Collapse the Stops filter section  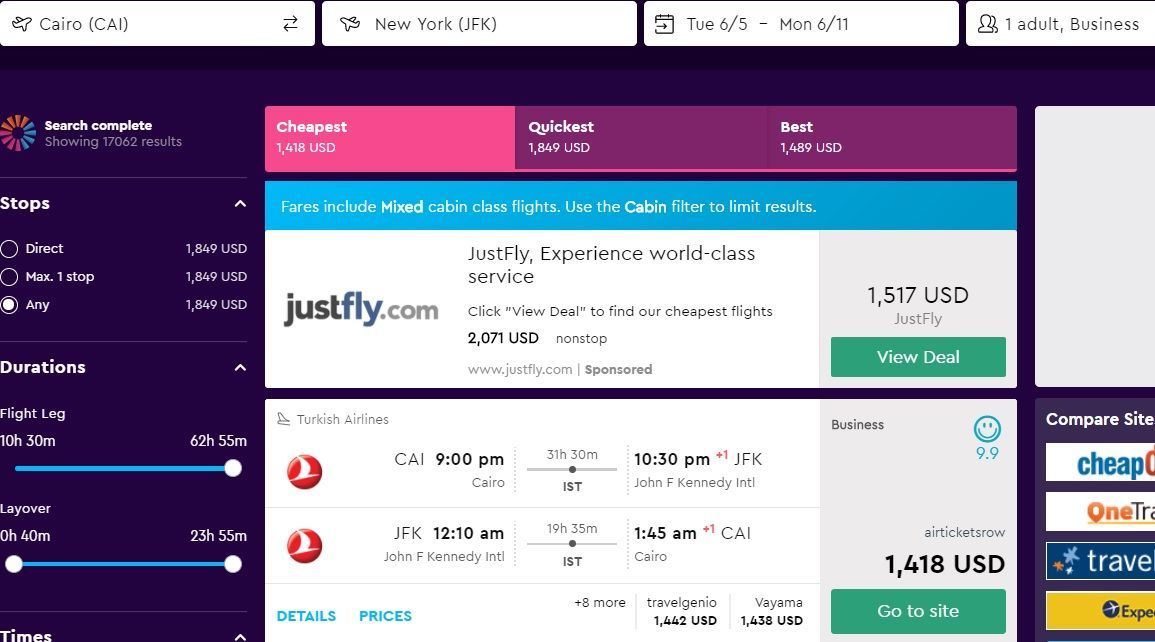click(240, 204)
